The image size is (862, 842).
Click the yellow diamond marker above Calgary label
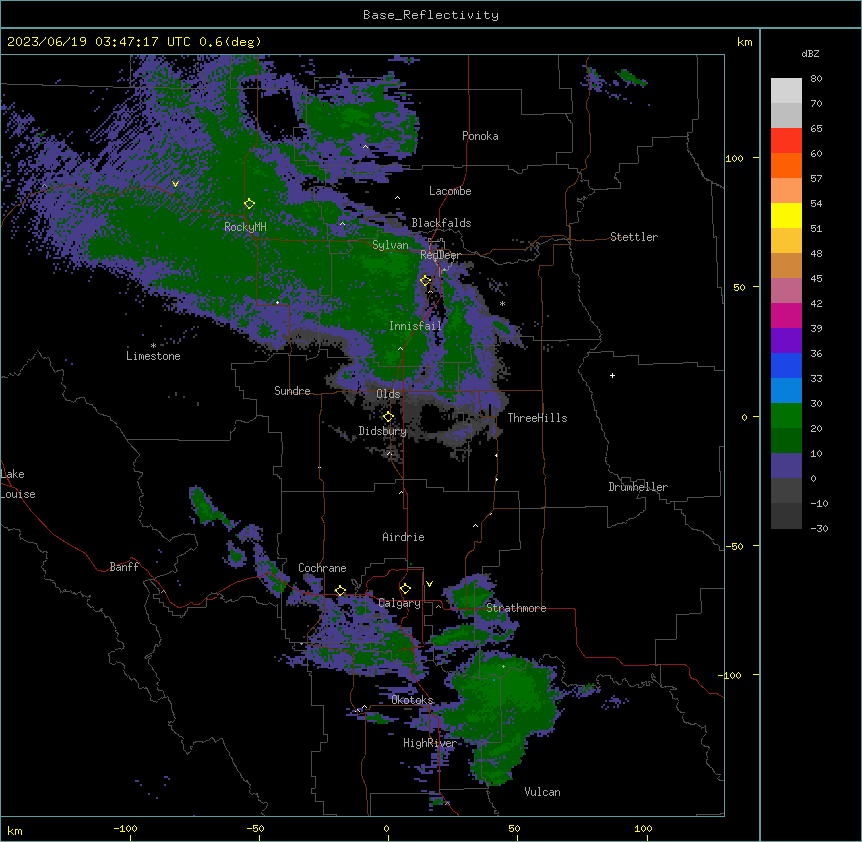[x=405, y=589]
